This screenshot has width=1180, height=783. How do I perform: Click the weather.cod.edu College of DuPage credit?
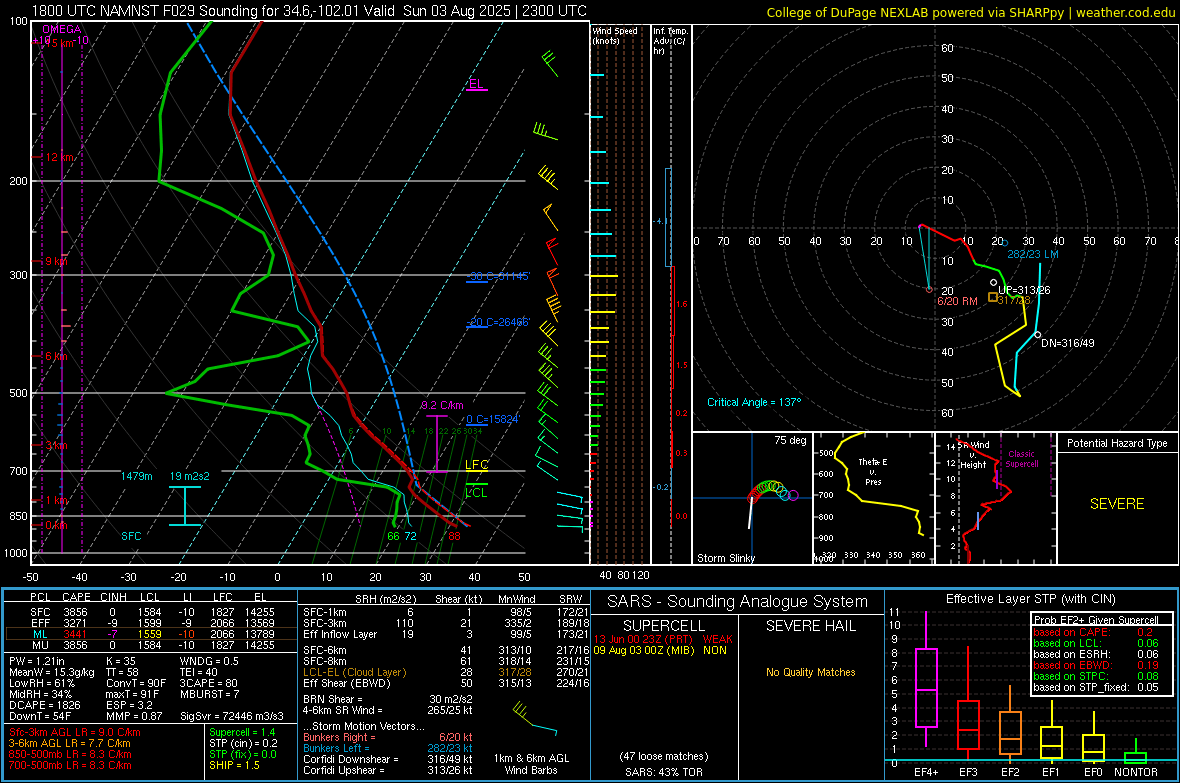[x=970, y=12]
